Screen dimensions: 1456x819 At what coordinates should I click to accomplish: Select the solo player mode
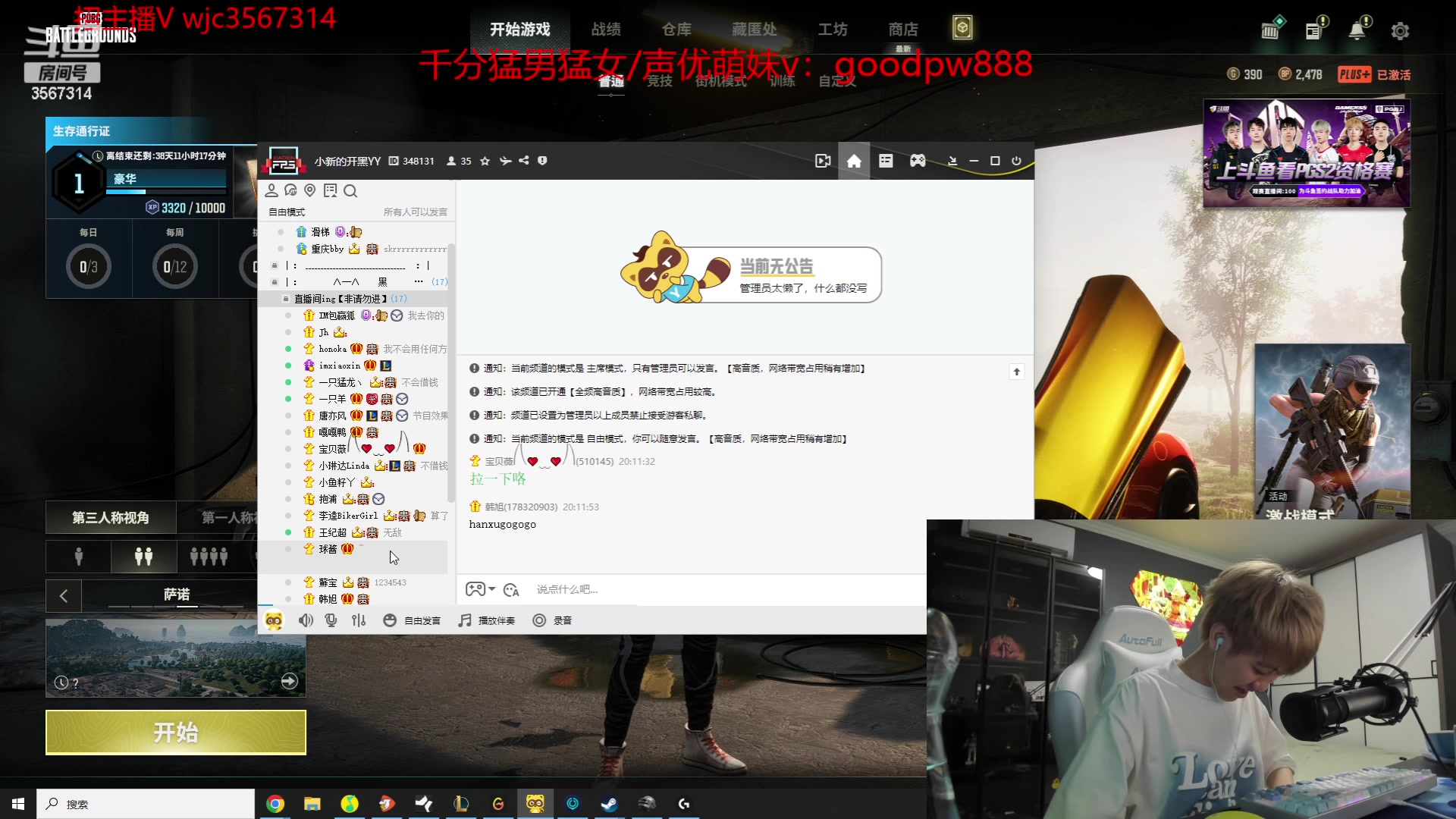(x=78, y=557)
